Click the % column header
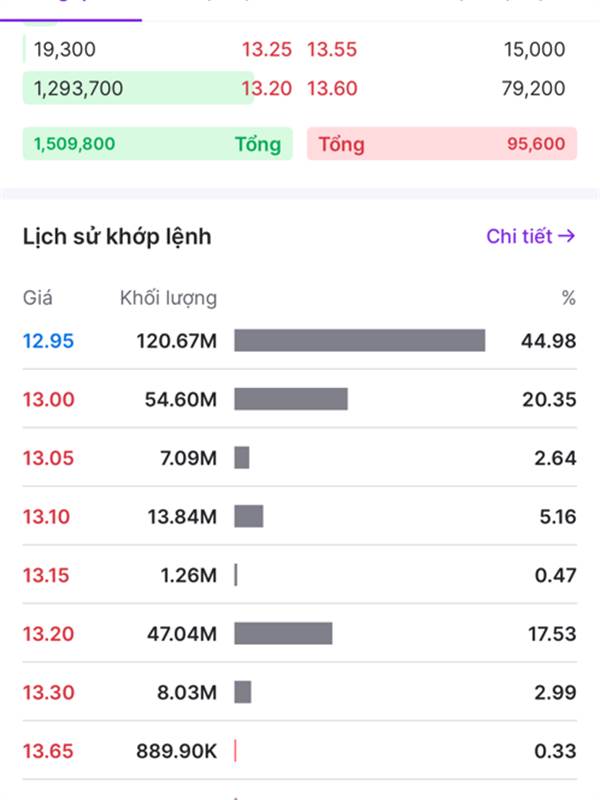Image resolution: width=600 pixels, height=800 pixels. [x=569, y=298]
